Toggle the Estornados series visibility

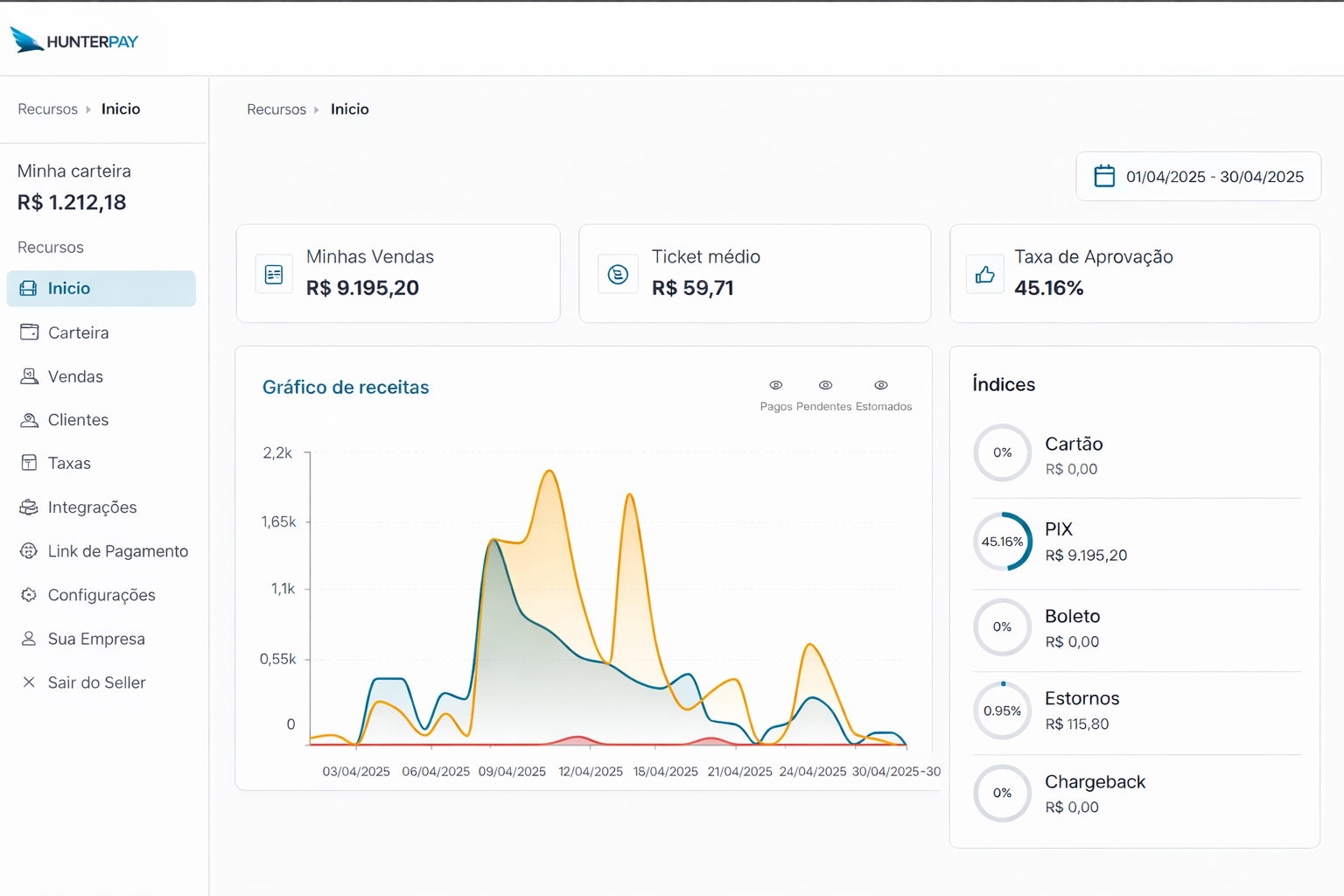[x=881, y=385]
